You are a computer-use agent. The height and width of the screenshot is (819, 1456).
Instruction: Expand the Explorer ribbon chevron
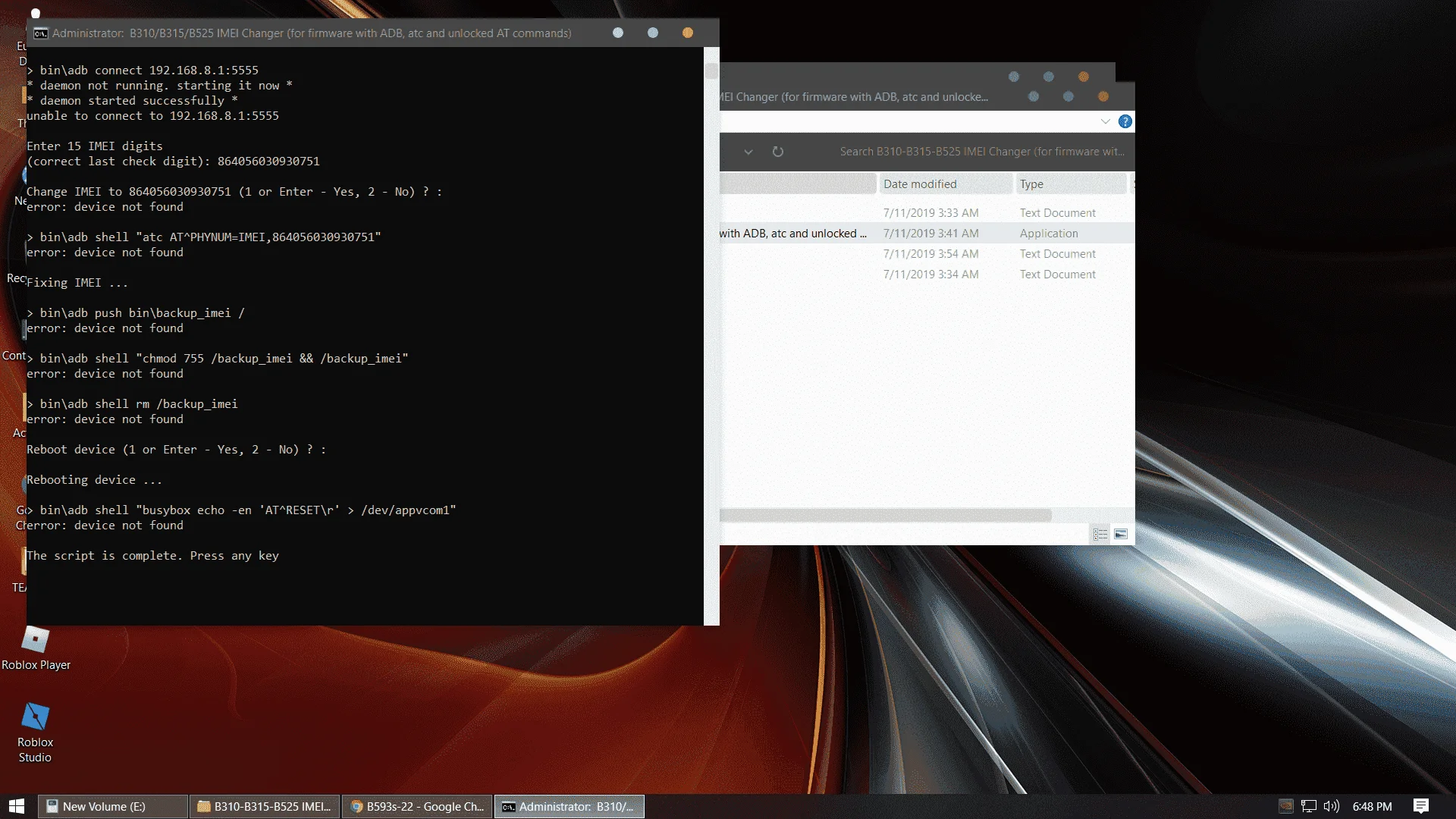tap(1105, 121)
